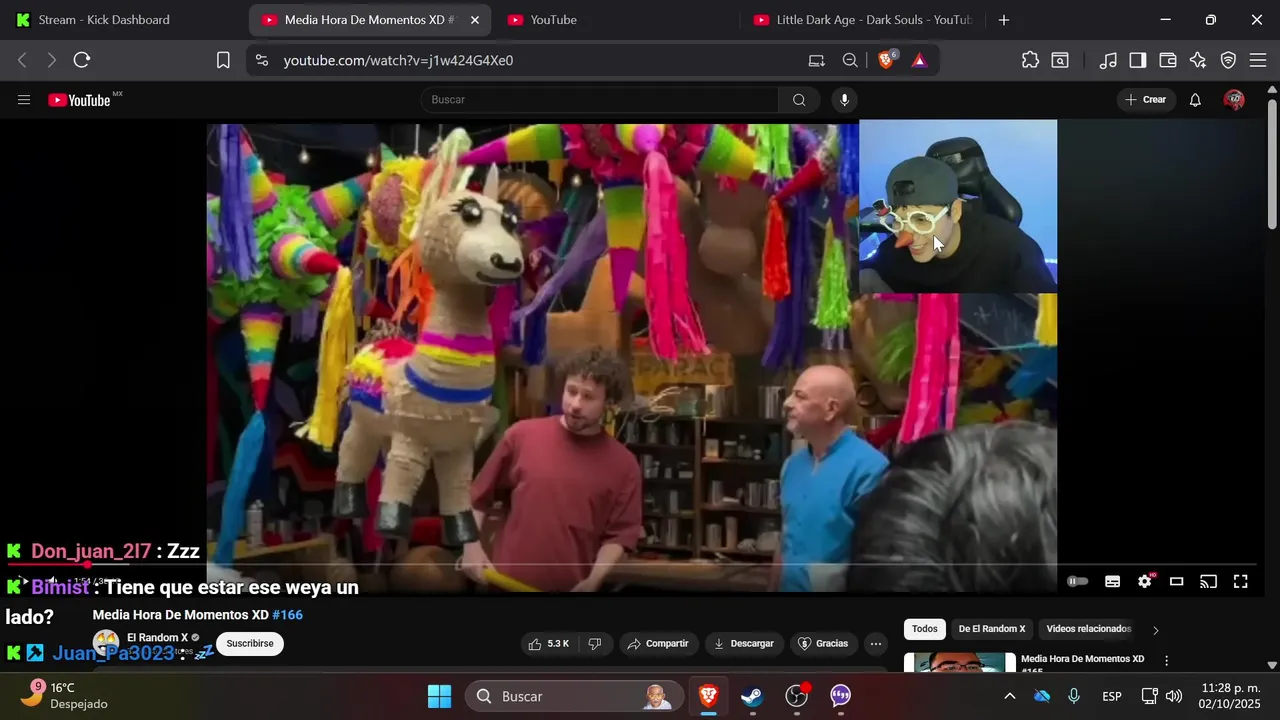Switch player to theater mode
The height and width of the screenshot is (720, 1280).
pyautogui.click(x=1177, y=581)
